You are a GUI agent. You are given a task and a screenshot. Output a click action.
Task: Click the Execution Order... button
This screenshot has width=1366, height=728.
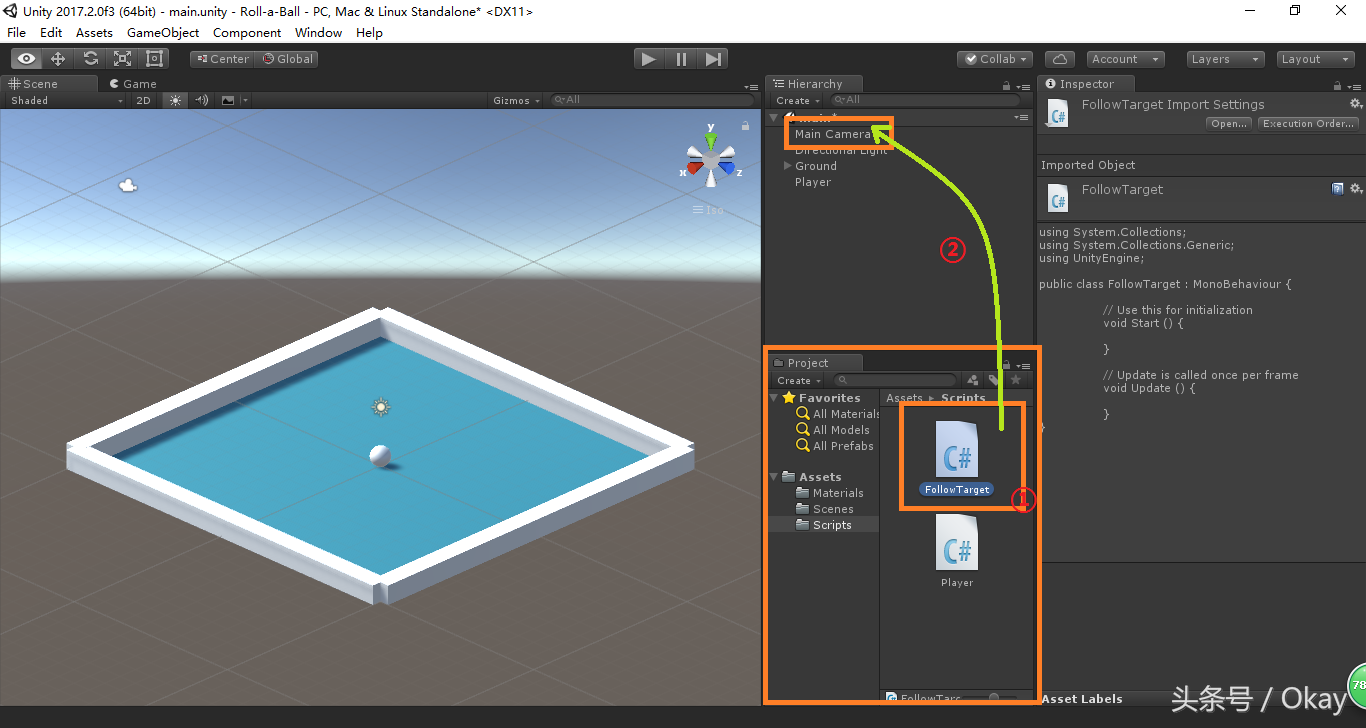tap(1308, 124)
